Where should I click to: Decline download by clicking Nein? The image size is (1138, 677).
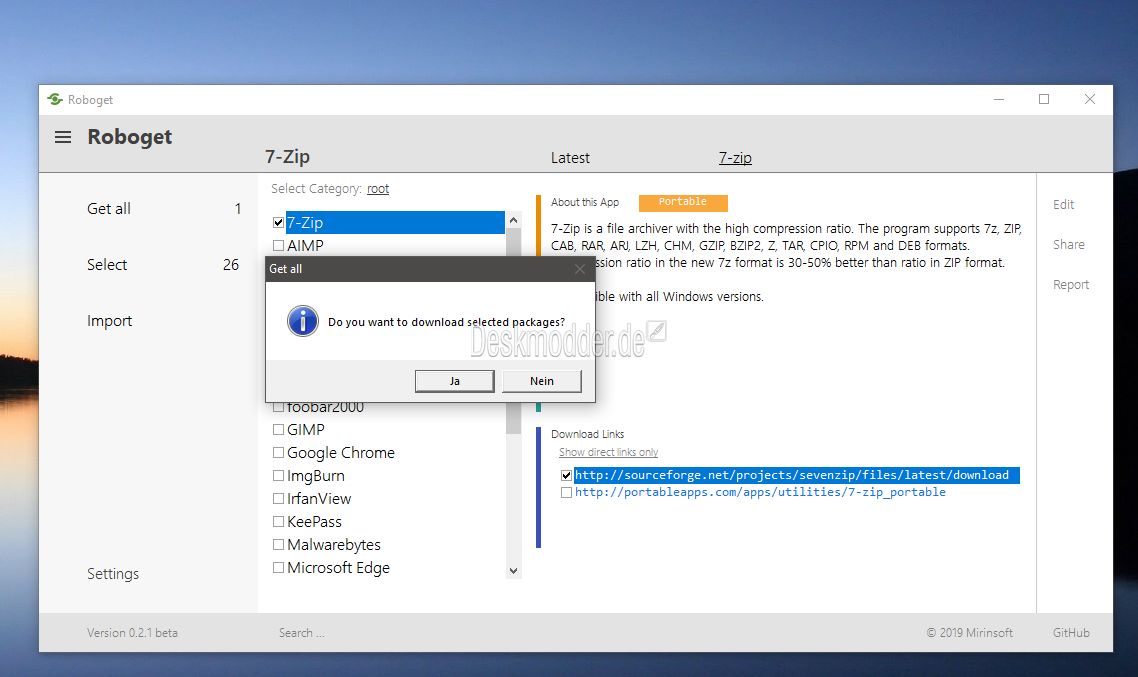tap(541, 381)
